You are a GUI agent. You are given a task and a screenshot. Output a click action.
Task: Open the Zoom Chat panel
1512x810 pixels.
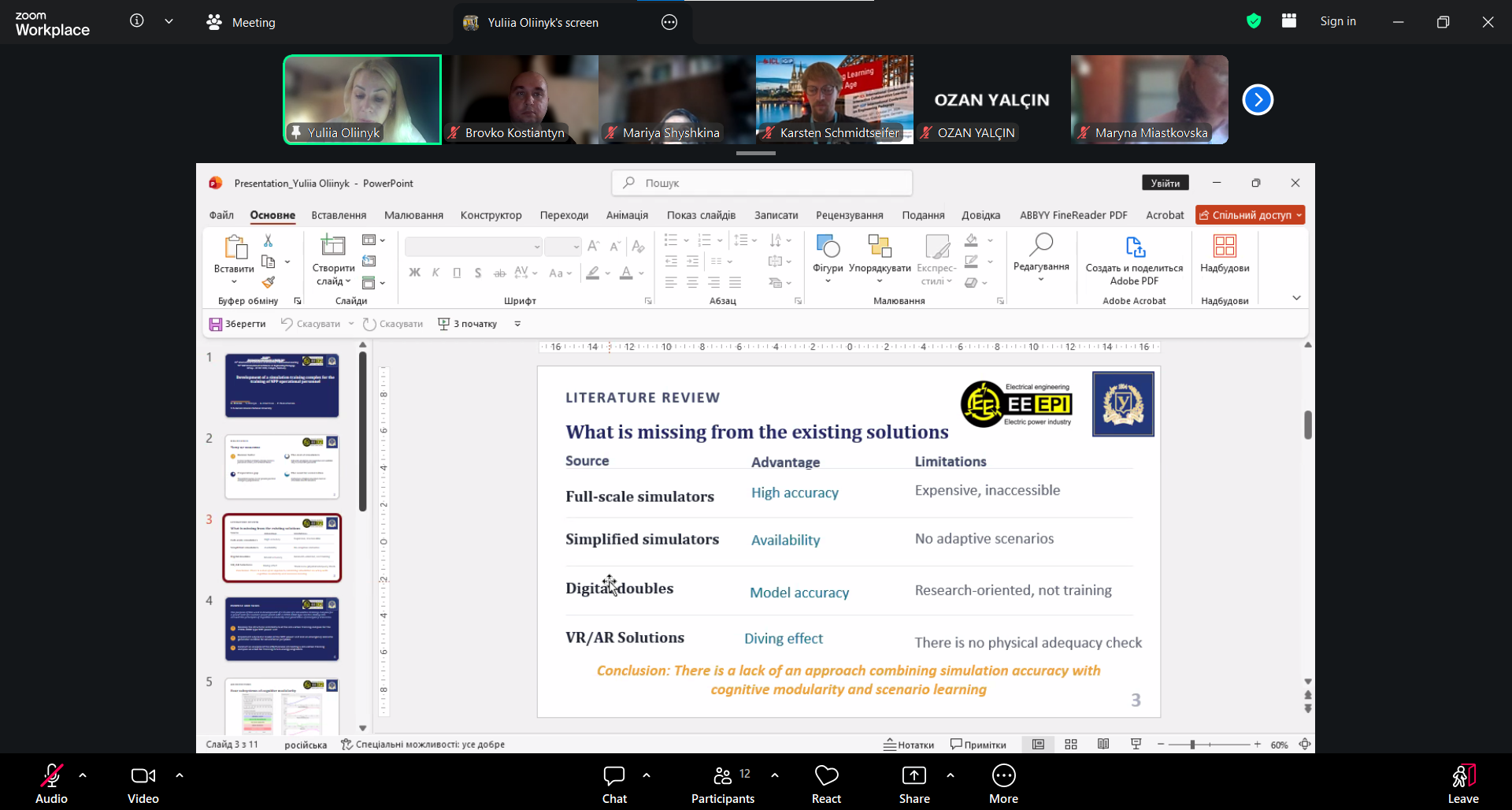point(614,784)
